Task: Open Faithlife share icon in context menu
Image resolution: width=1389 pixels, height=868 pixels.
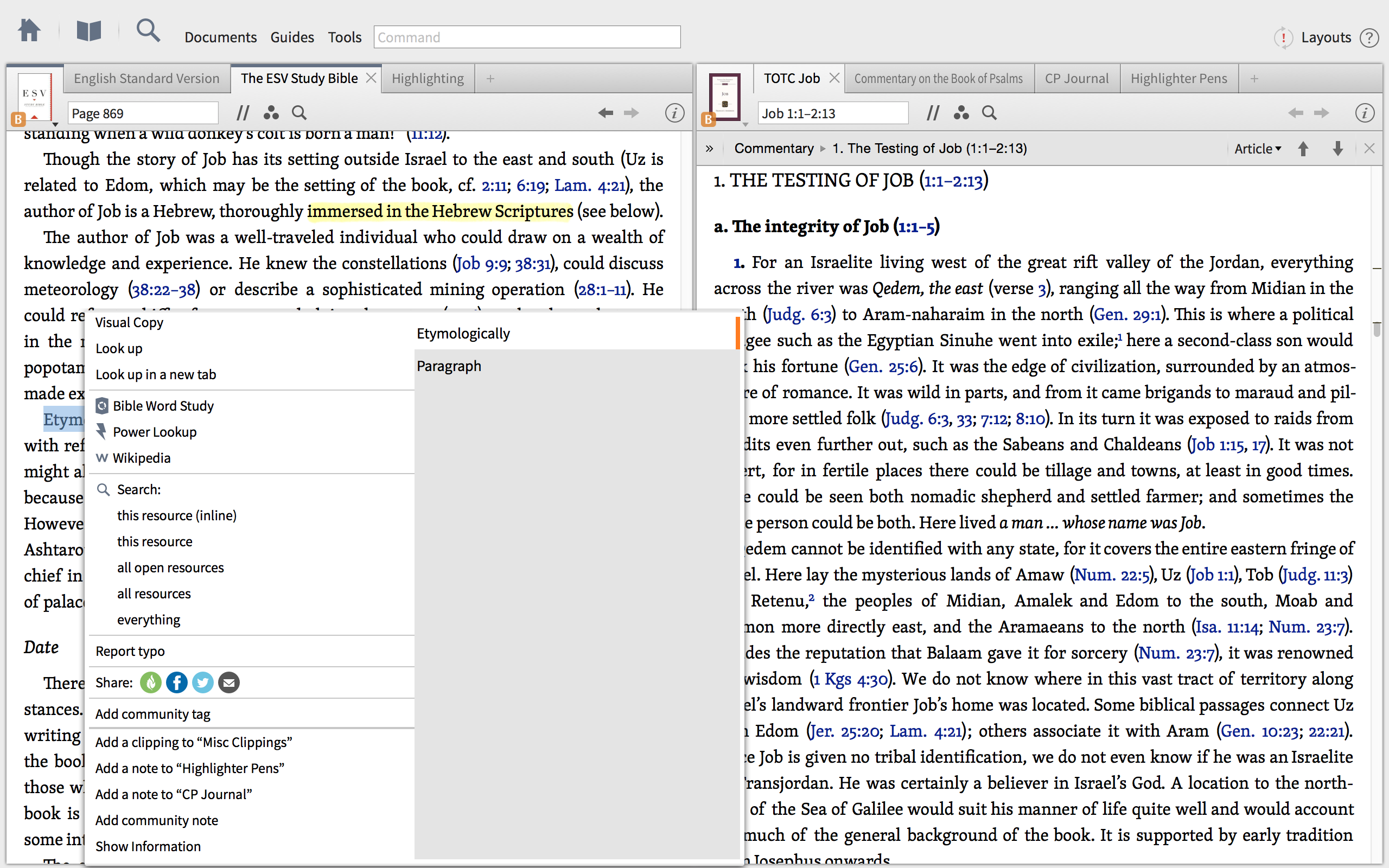Action: click(150, 682)
